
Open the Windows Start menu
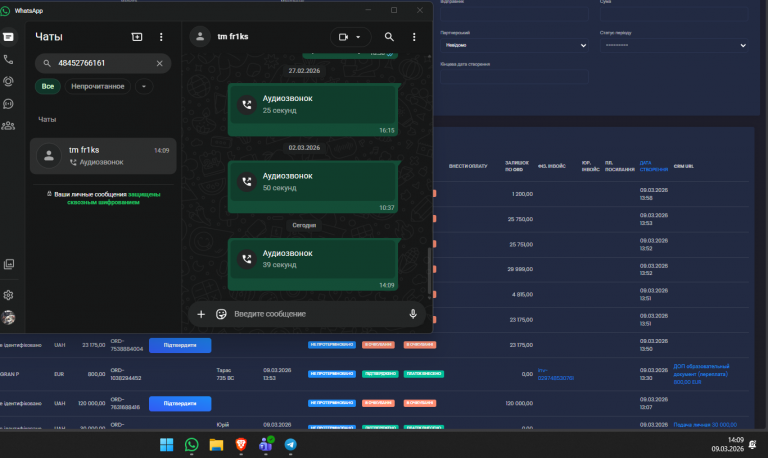click(167, 445)
